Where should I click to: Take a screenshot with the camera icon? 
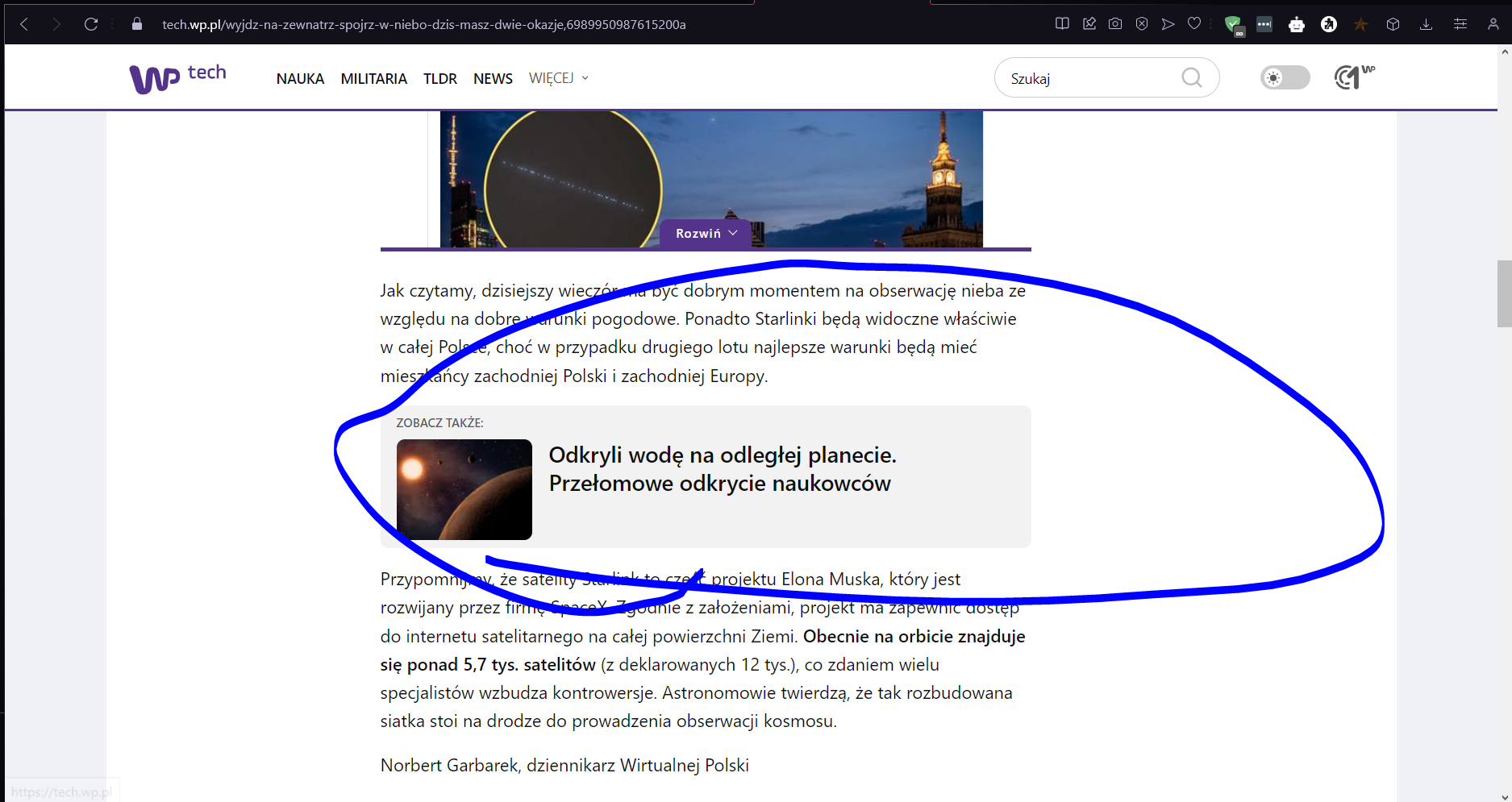(1115, 24)
